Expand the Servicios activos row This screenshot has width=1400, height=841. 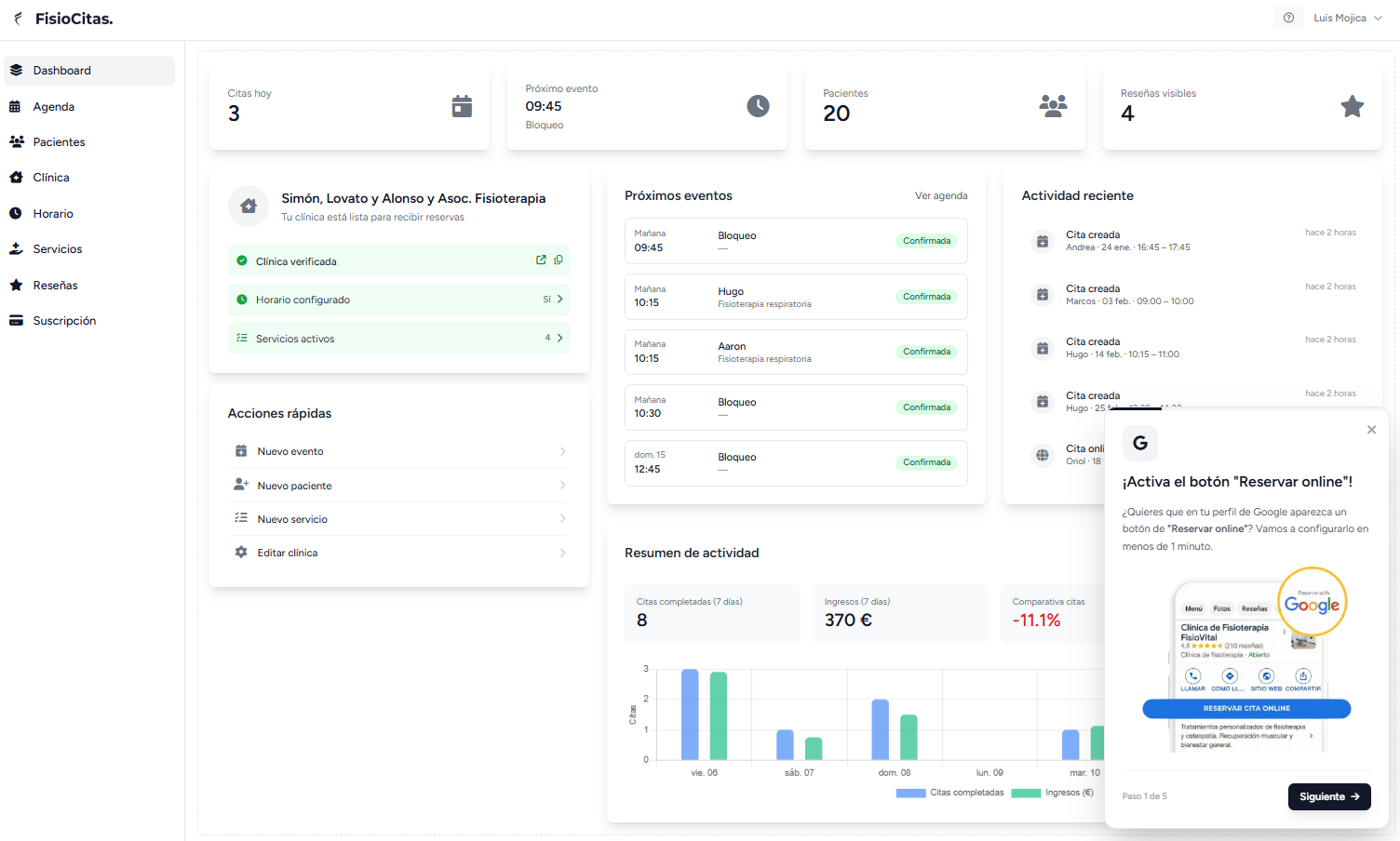click(x=559, y=339)
